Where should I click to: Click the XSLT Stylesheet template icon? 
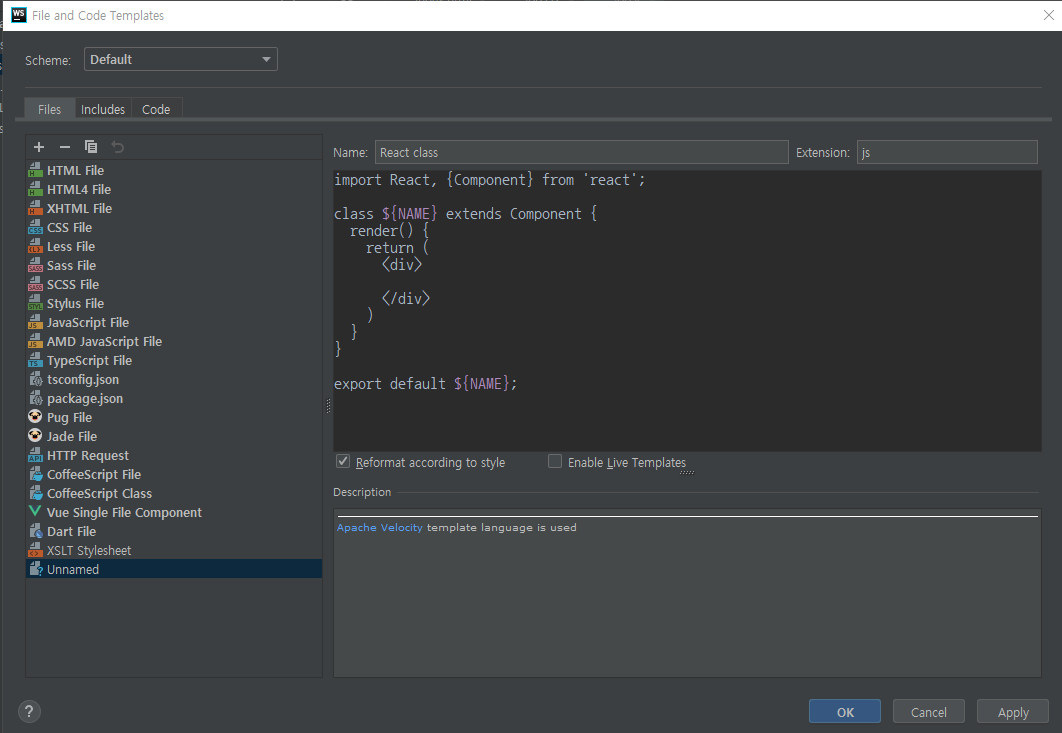pyautogui.click(x=35, y=550)
